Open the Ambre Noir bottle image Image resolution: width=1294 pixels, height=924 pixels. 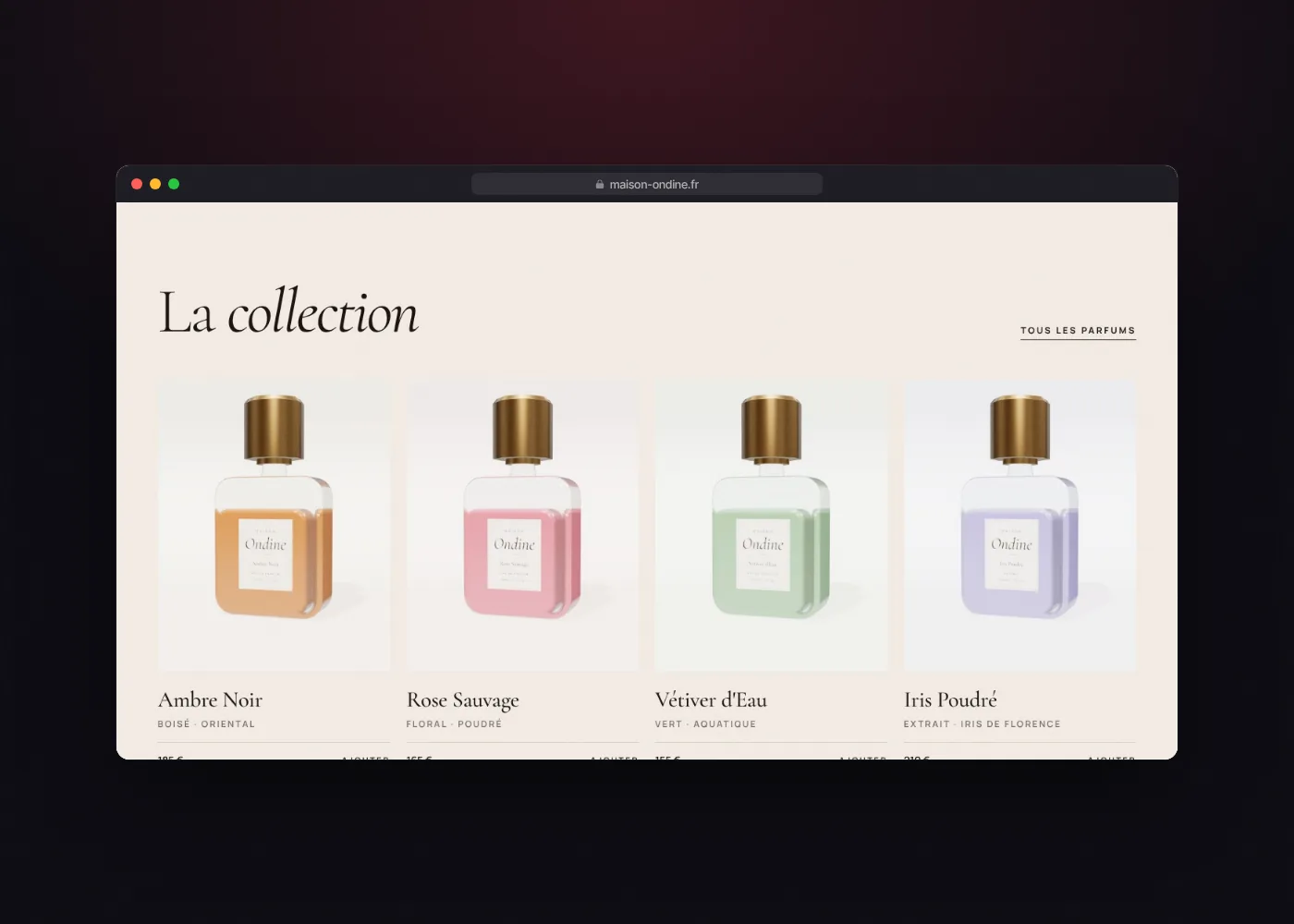(x=274, y=525)
